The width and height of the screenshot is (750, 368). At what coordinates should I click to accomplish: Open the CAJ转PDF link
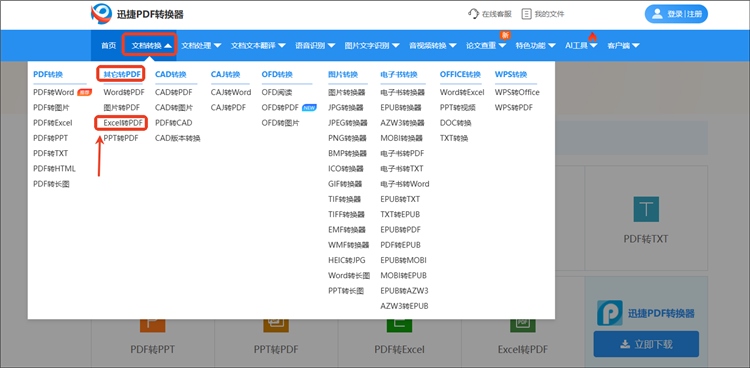pyautogui.click(x=228, y=108)
